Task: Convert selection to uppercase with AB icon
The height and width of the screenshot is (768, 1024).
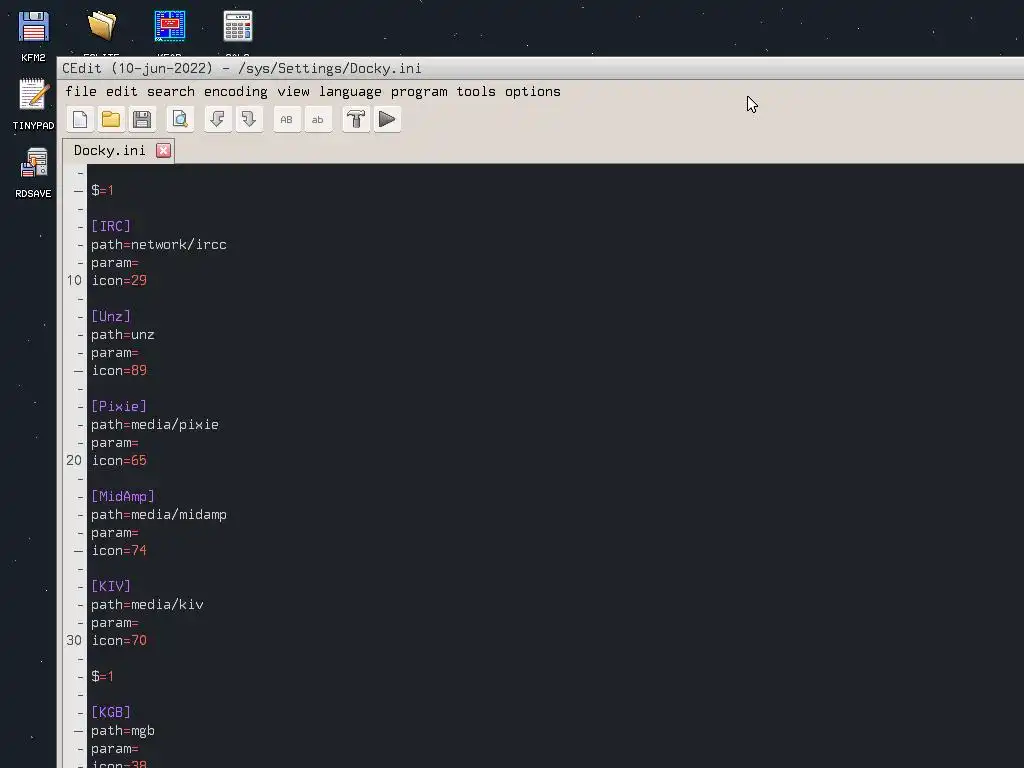Action: [287, 120]
